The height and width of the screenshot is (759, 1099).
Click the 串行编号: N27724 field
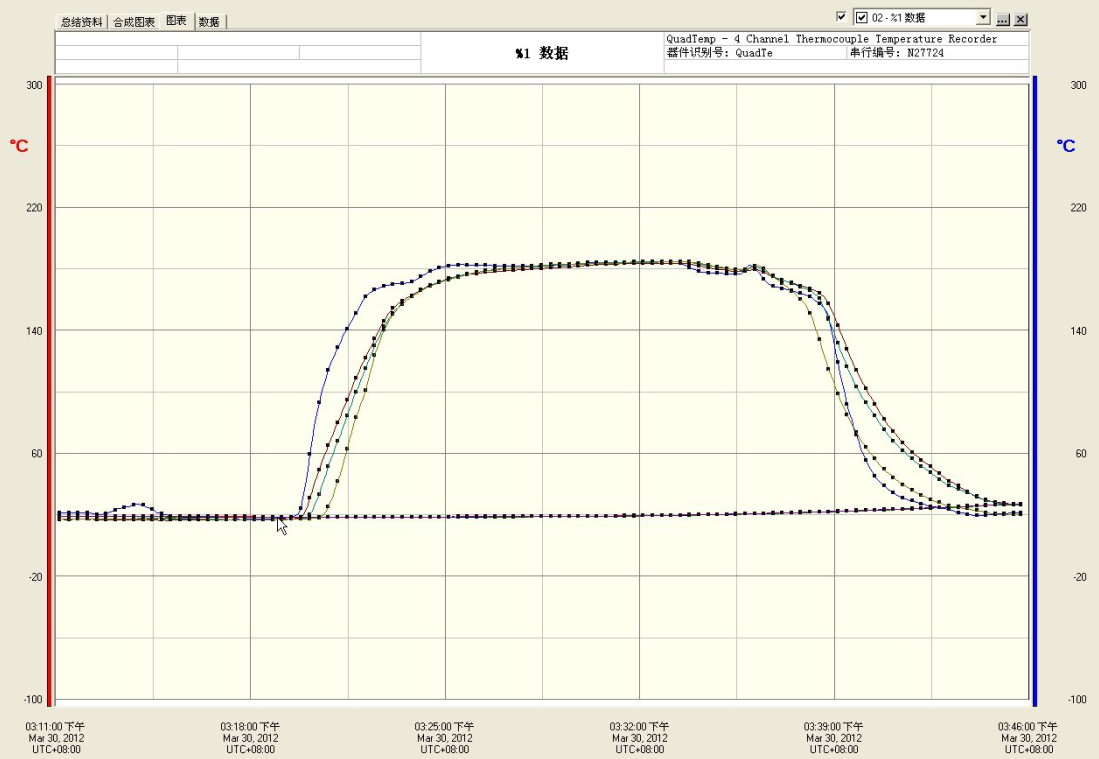tap(896, 53)
